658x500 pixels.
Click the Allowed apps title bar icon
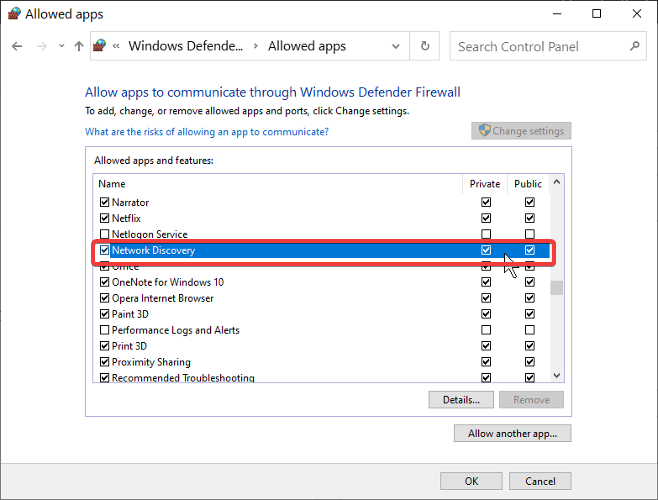click(14, 14)
